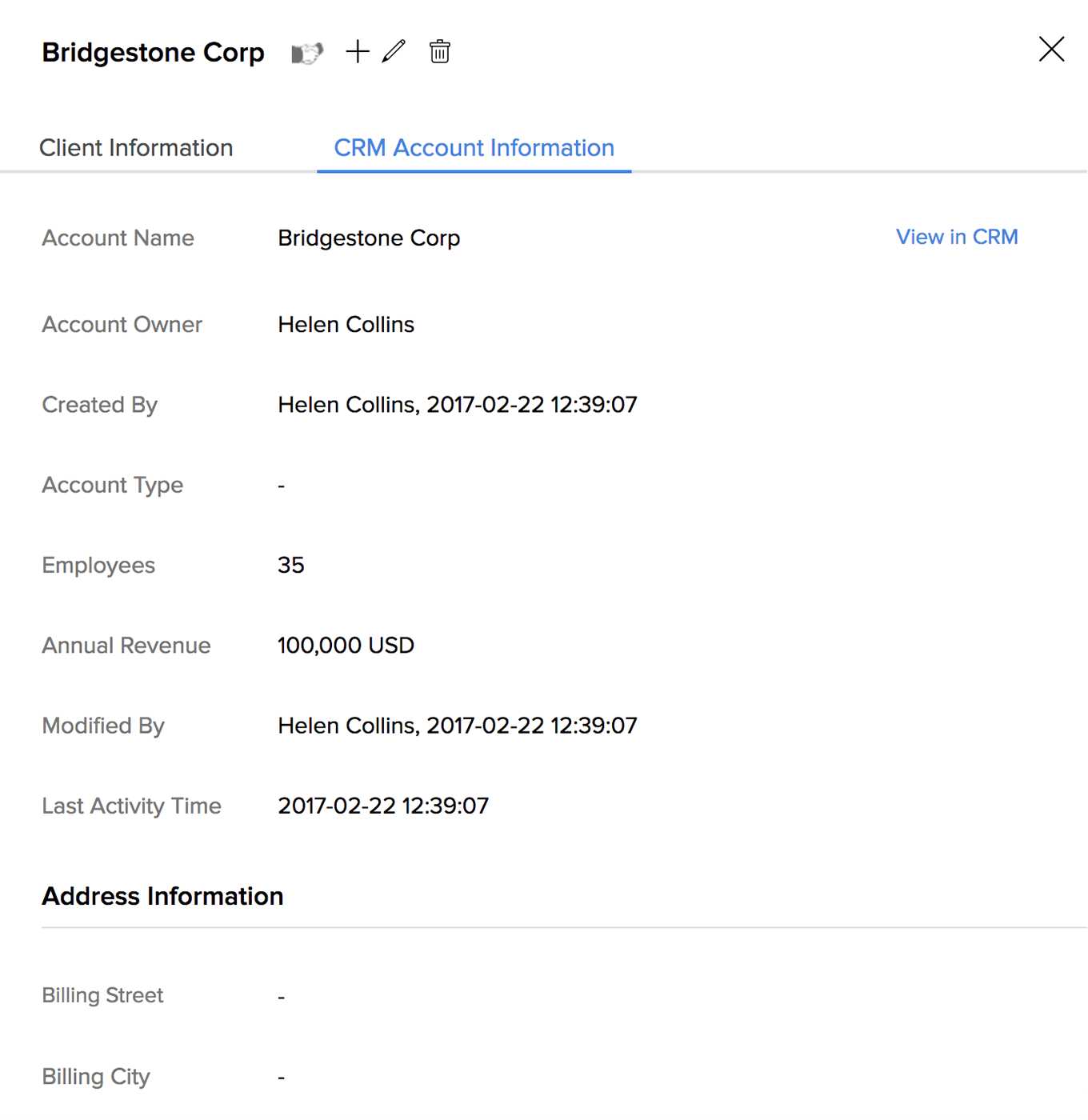Click the pencil edit icon
The image size is (1088, 1120).
click(x=394, y=51)
